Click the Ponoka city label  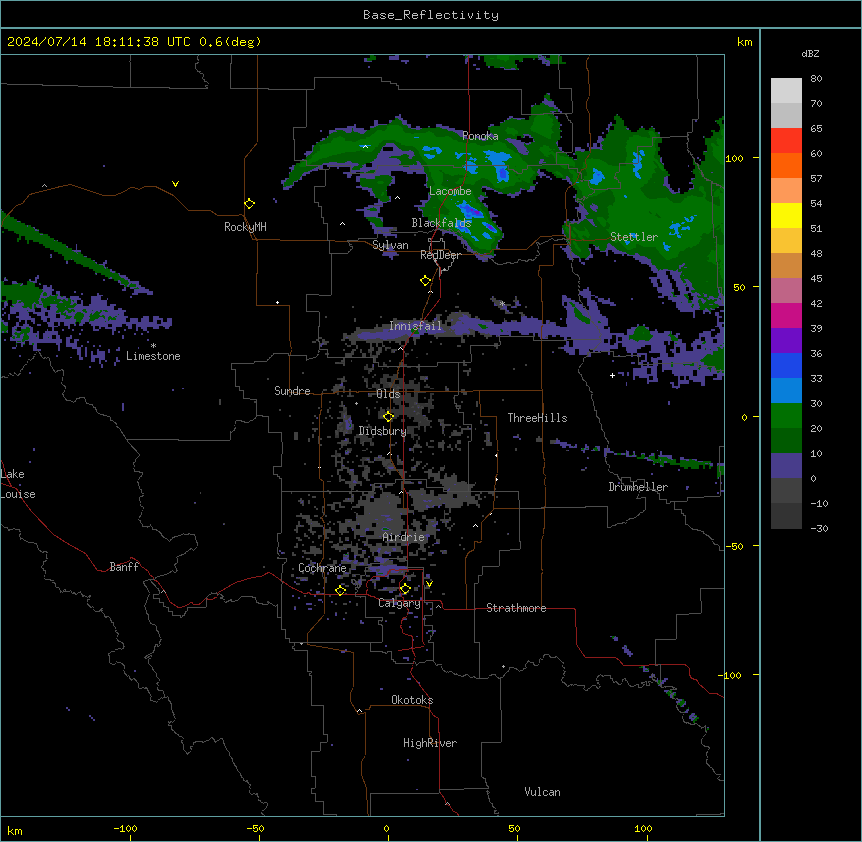[480, 136]
